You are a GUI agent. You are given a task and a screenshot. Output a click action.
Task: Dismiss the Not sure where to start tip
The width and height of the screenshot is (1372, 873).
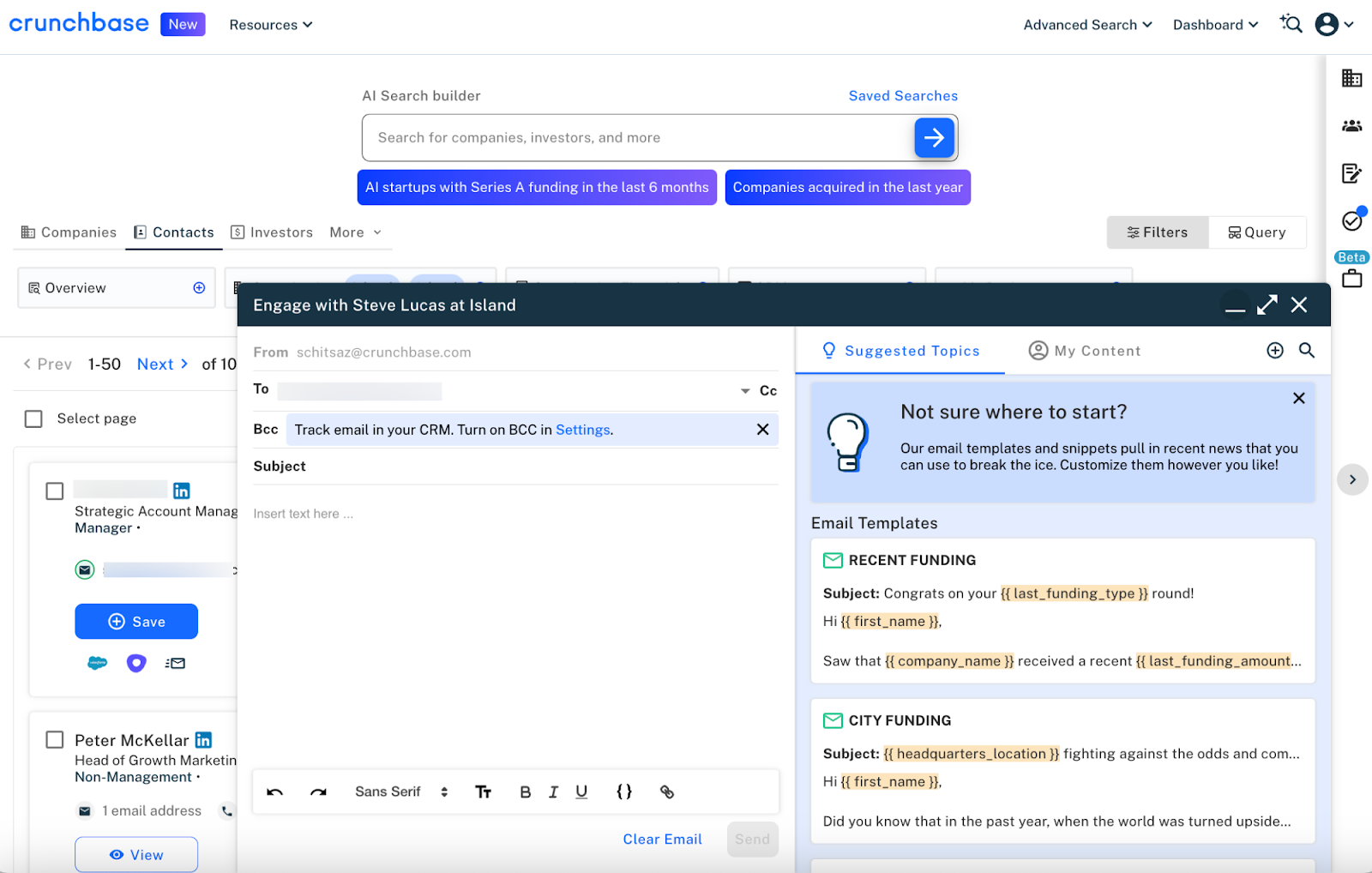1299,398
